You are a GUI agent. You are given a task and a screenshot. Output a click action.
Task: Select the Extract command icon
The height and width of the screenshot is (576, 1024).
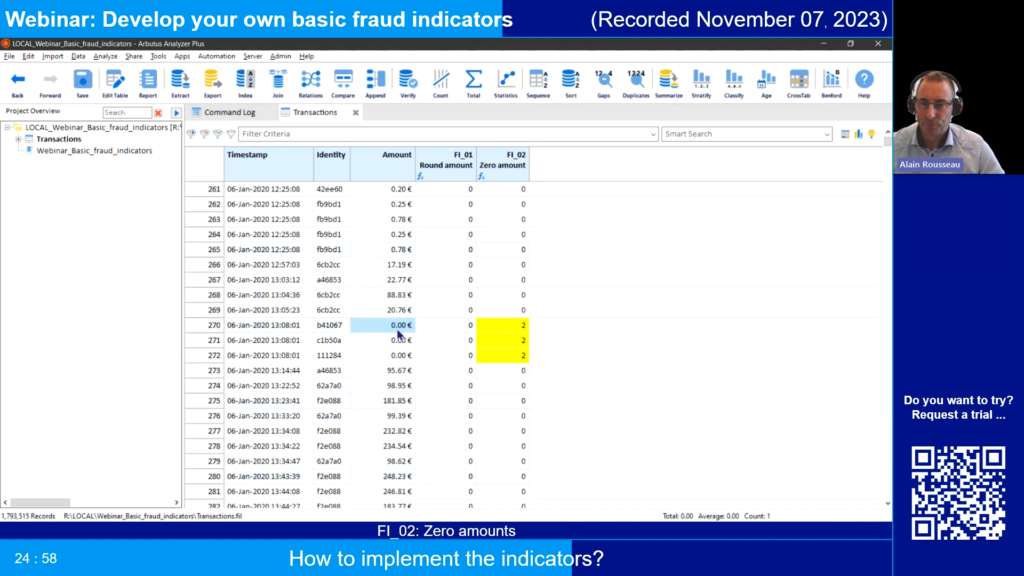(x=180, y=84)
